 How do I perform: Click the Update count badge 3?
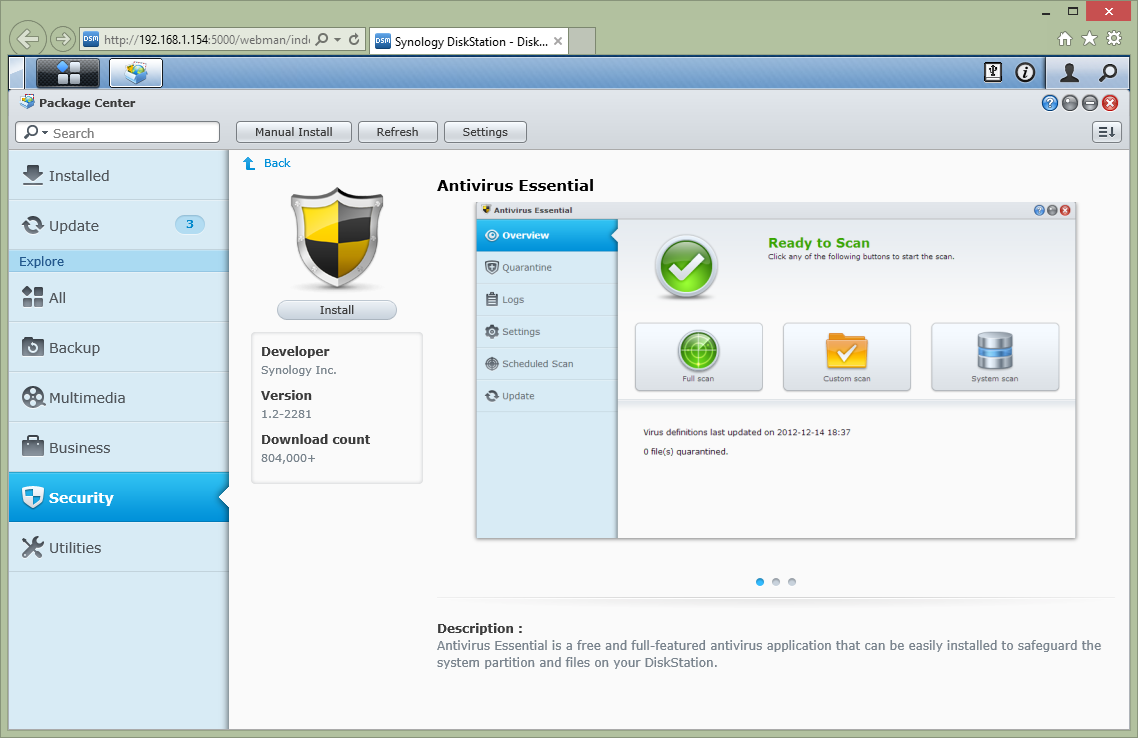click(x=189, y=224)
